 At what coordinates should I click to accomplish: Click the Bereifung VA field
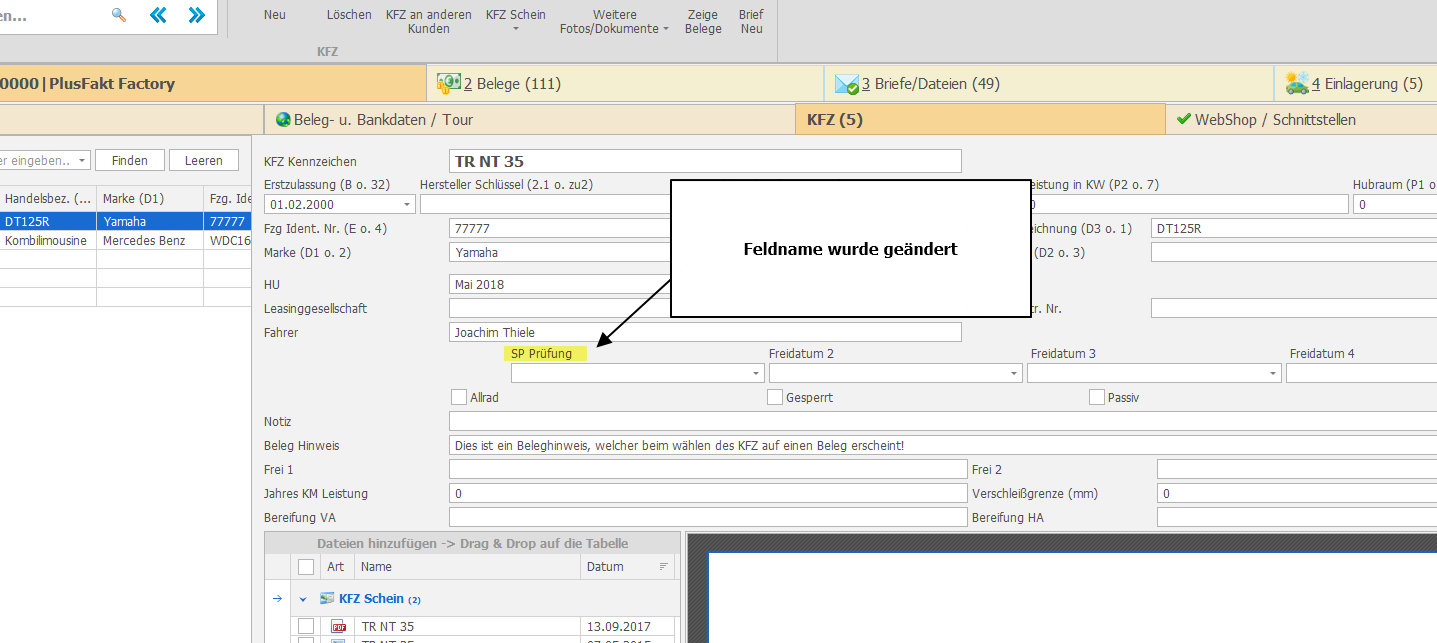point(708,517)
